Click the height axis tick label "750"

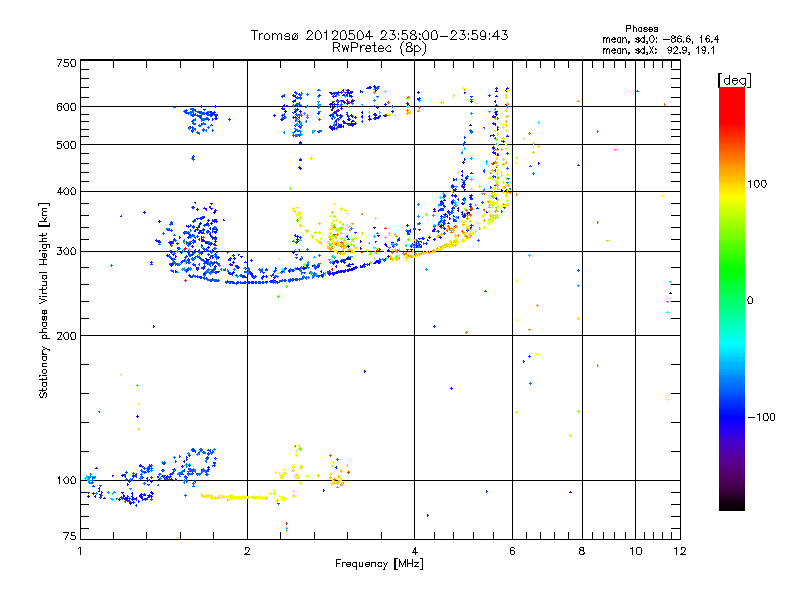(66, 63)
